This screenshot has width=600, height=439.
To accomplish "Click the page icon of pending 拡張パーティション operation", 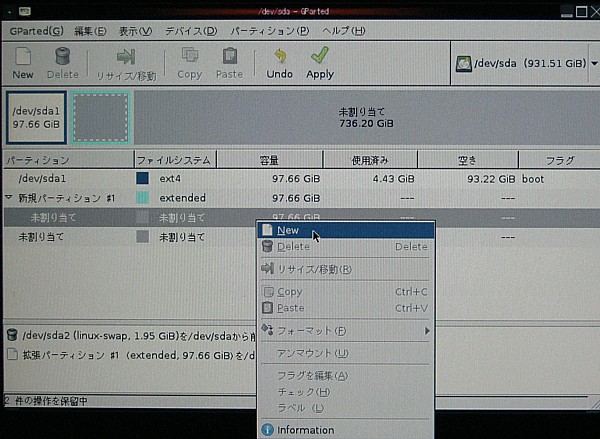I will point(12,354).
